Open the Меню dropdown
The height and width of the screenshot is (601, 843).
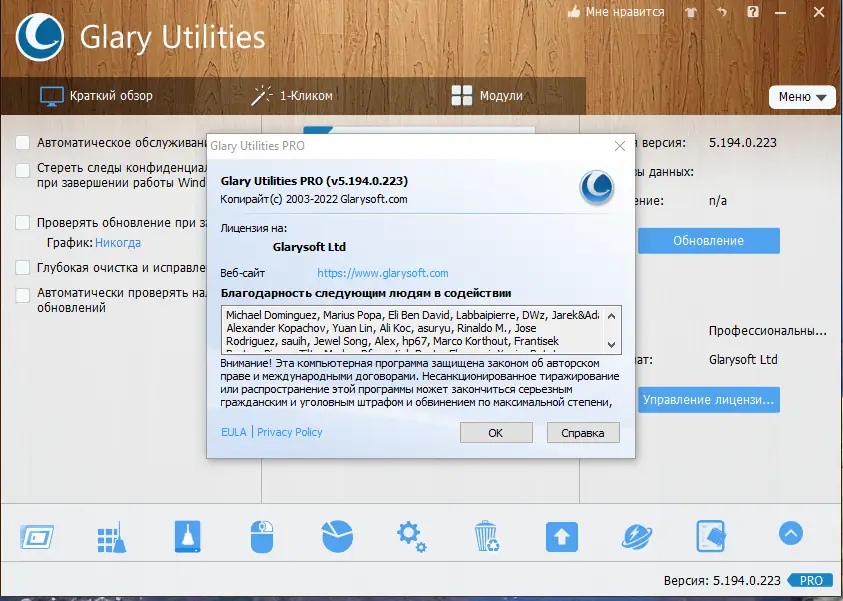coord(802,97)
